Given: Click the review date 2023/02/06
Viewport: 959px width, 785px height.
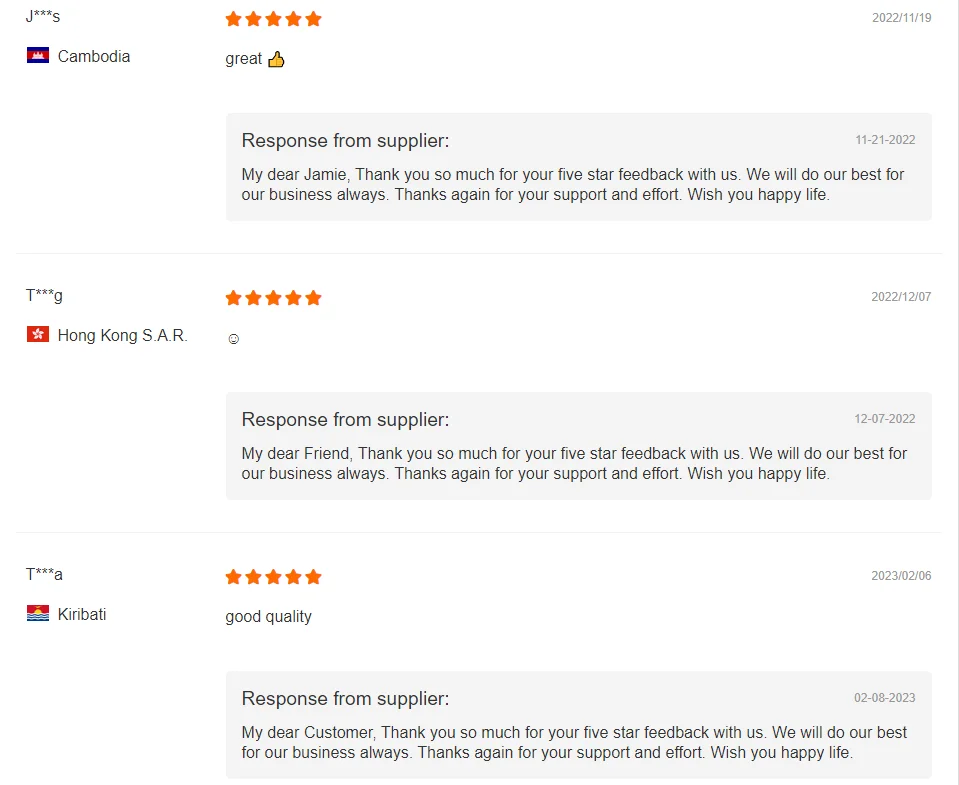Looking at the screenshot, I should [901, 576].
